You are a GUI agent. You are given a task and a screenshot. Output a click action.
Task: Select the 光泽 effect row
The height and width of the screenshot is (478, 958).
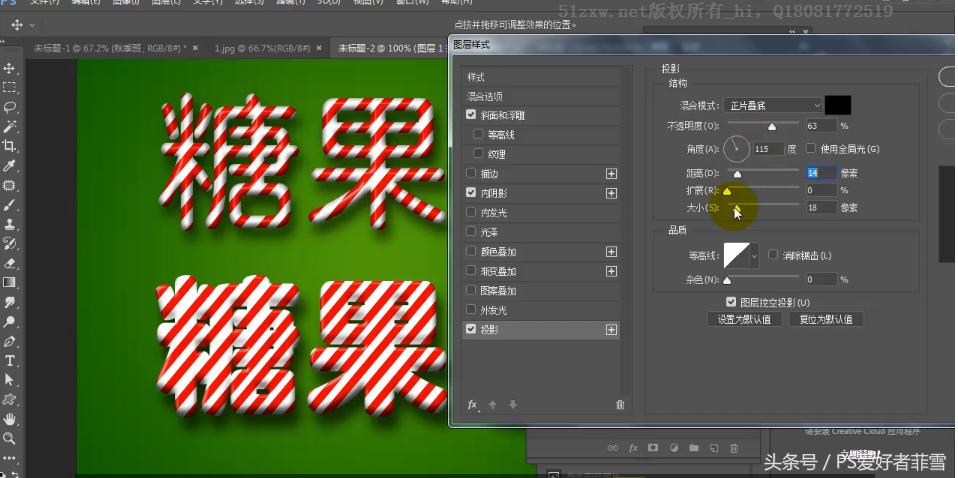[x=541, y=232]
